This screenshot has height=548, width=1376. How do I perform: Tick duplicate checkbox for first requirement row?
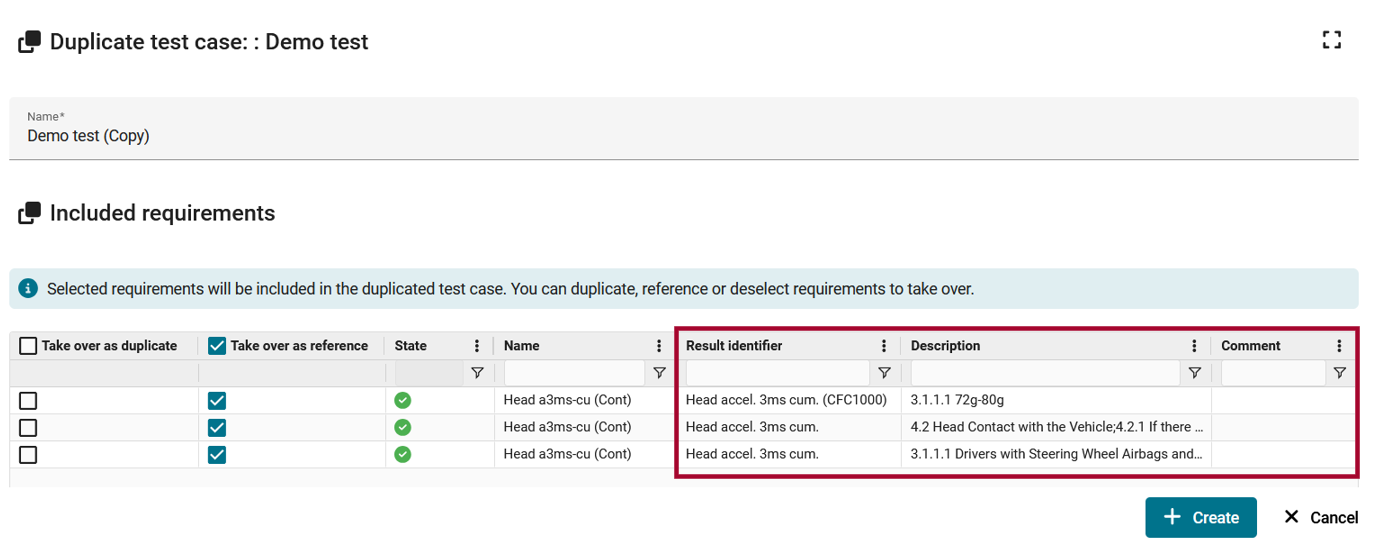tap(28, 401)
